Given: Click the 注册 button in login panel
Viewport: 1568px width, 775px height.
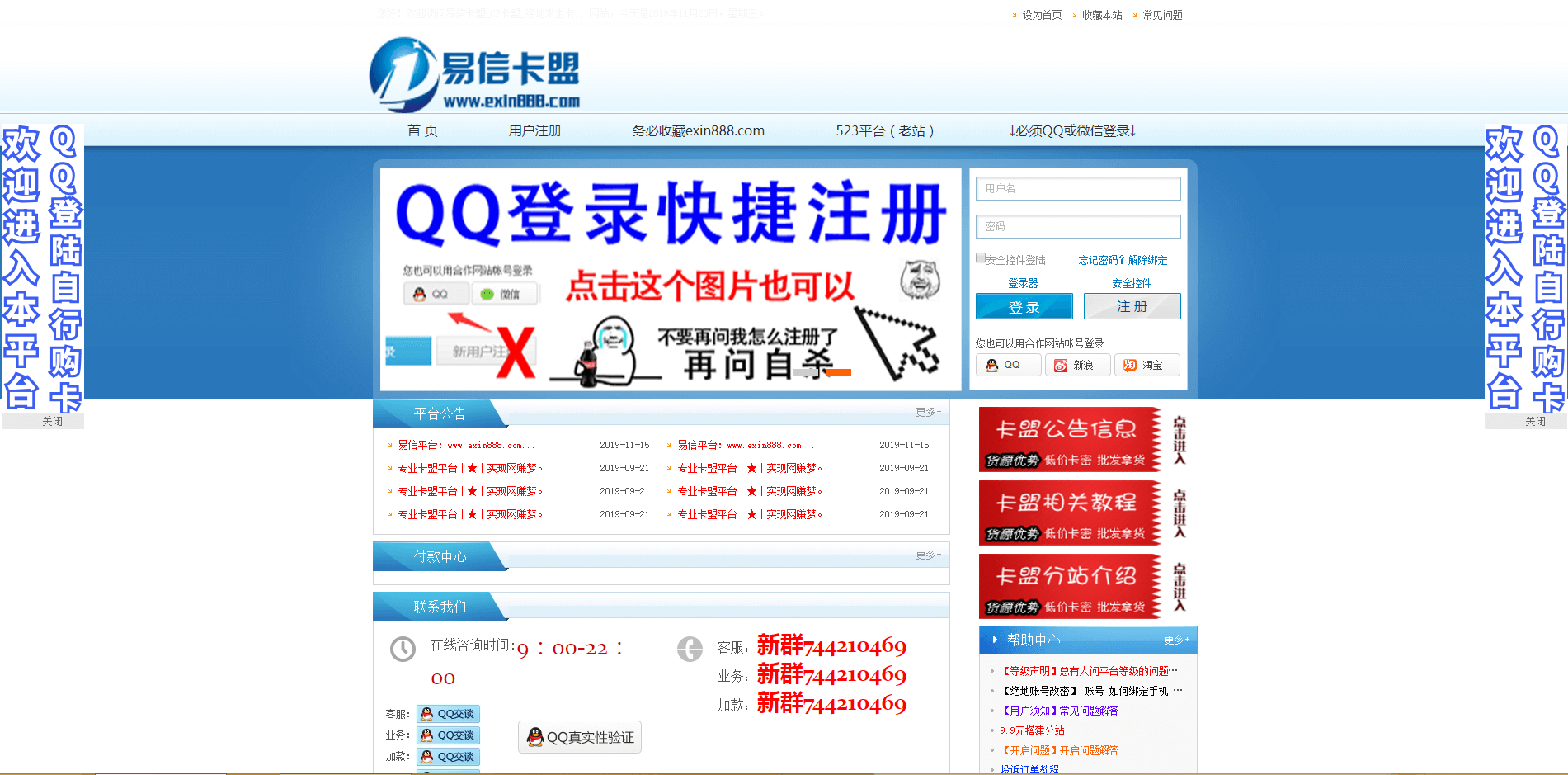Looking at the screenshot, I should tap(1132, 306).
